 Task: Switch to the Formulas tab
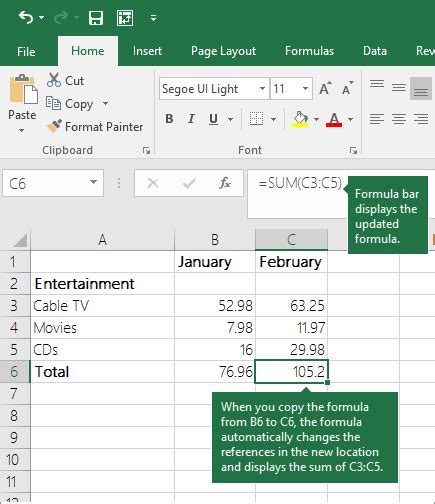[309, 51]
